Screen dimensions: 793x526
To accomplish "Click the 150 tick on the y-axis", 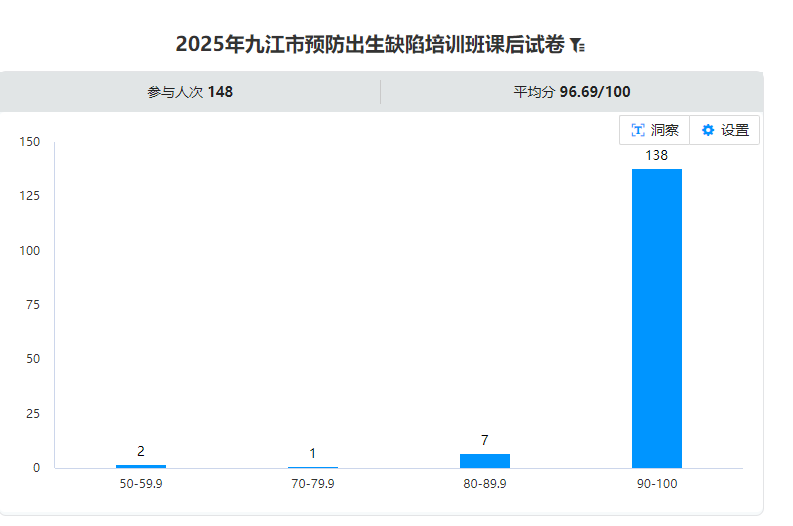I will 30,142.
